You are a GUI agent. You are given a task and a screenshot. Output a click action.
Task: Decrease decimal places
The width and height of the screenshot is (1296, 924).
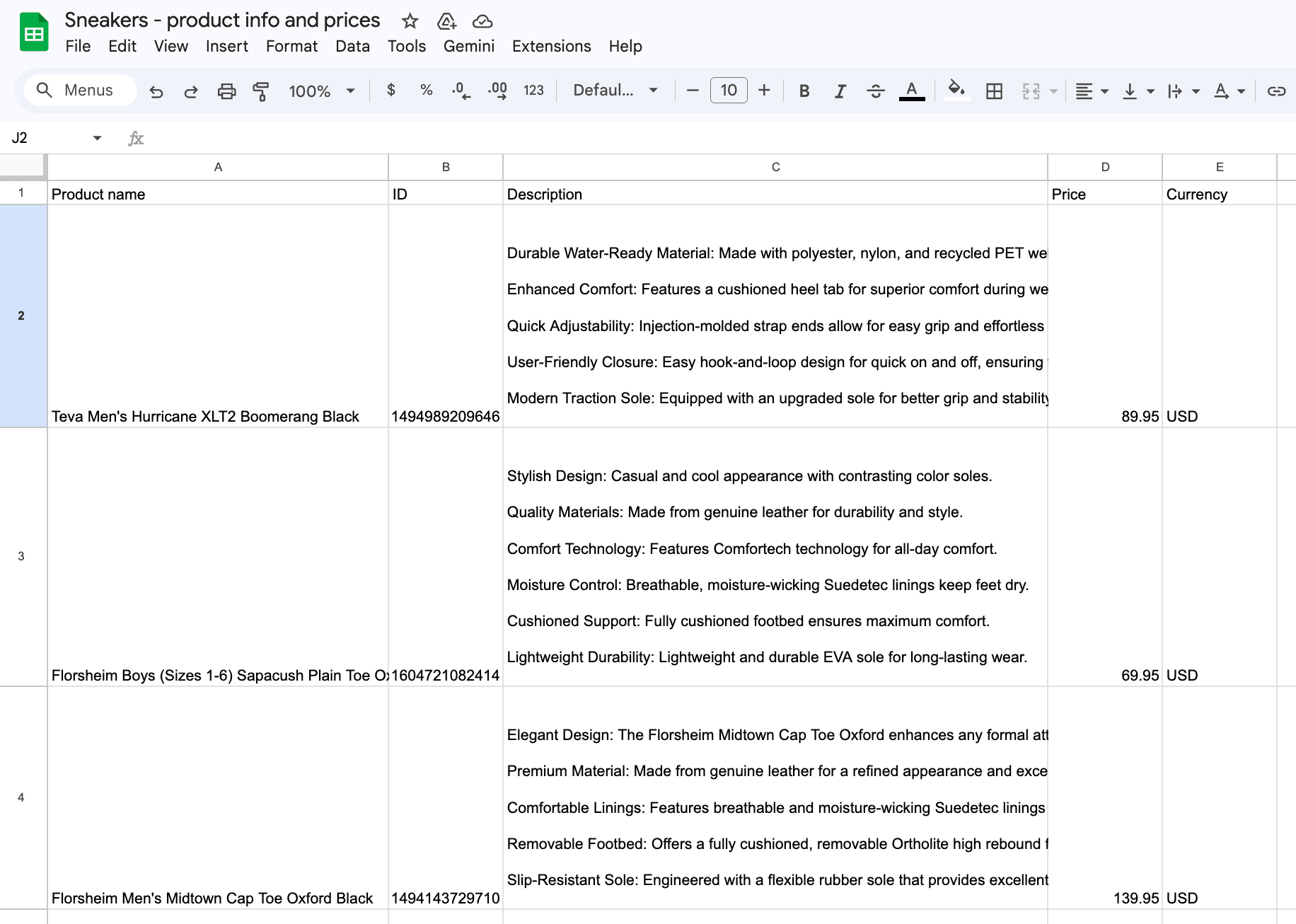[x=458, y=91]
